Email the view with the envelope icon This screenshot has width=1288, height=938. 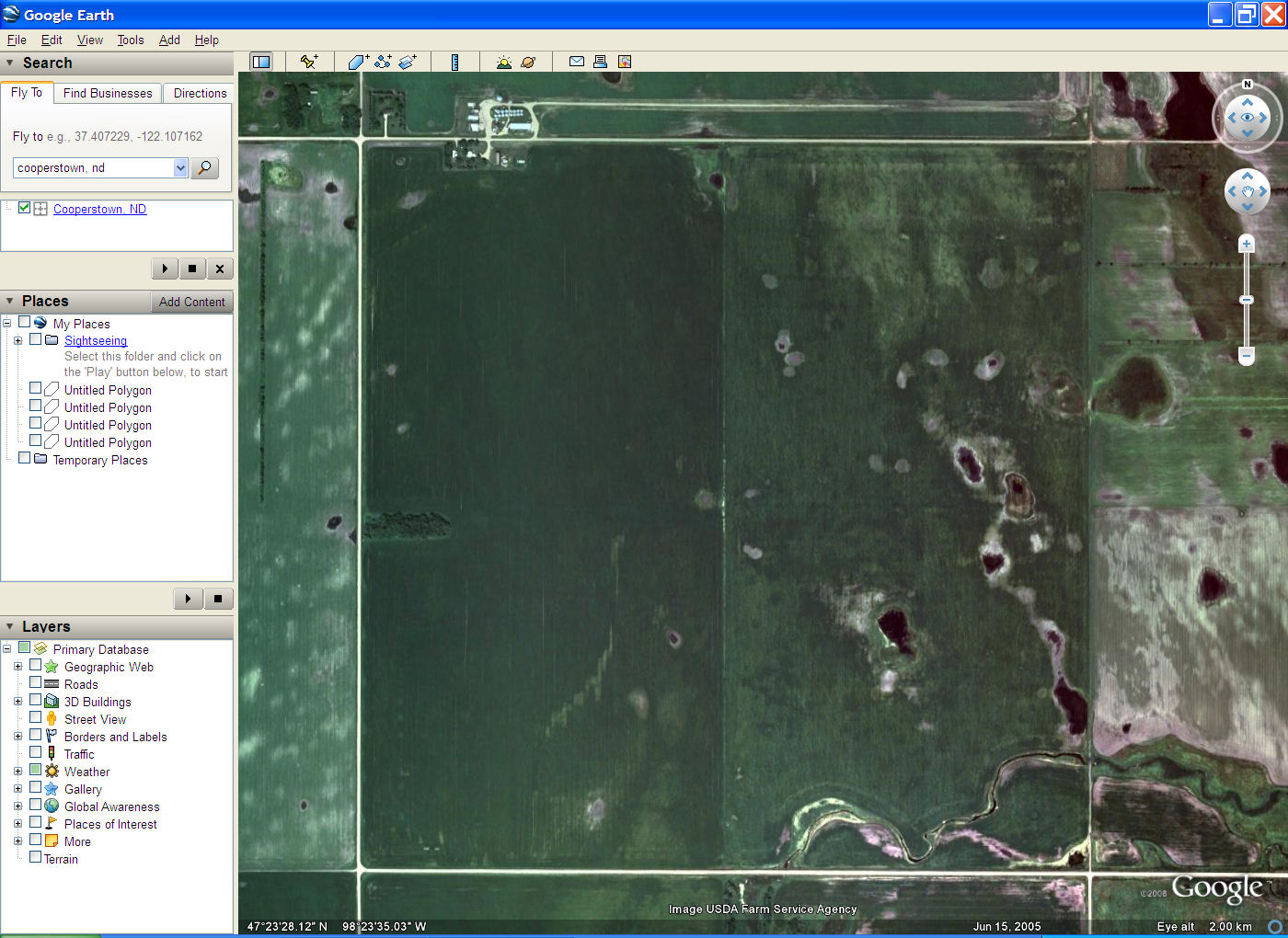[577, 62]
